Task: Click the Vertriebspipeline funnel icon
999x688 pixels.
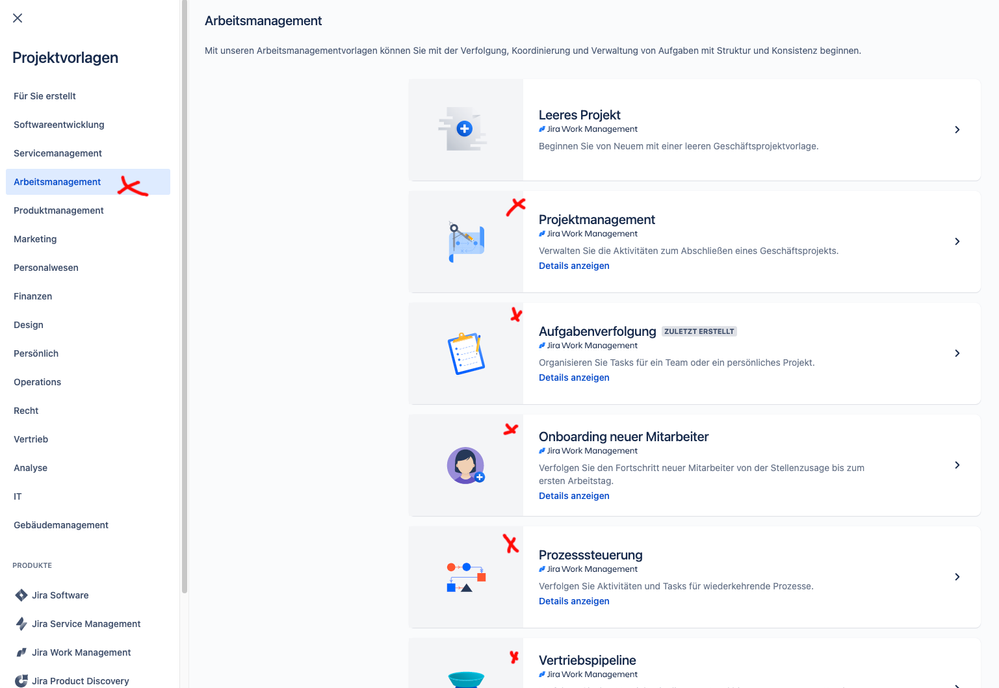Action: pyautogui.click(x=466, y=680)
